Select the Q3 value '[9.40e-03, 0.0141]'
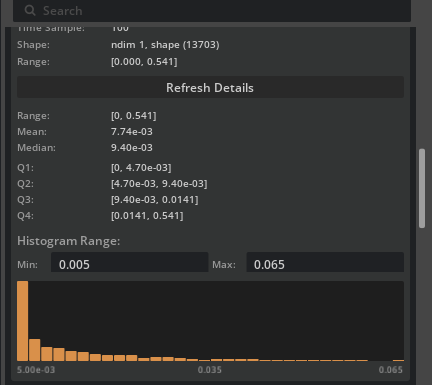Image resolution: width=432 pixels, height=385 pixels. pos(155,200)
